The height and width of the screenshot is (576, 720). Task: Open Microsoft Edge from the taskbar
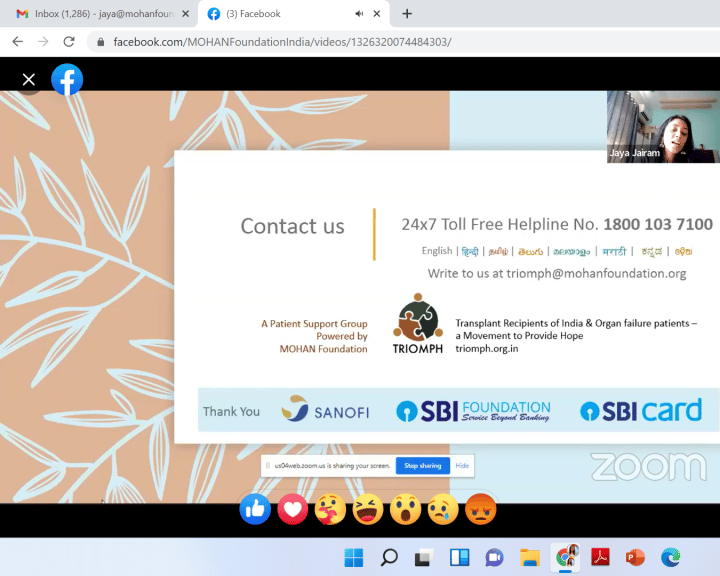(670, 558)
